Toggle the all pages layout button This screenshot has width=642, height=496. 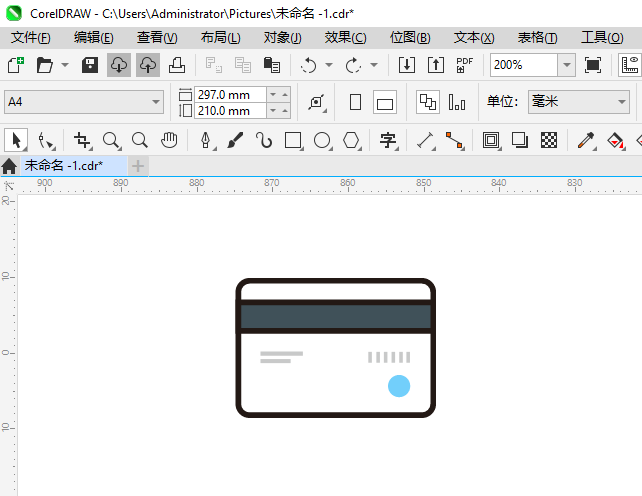tap(428, 102)
